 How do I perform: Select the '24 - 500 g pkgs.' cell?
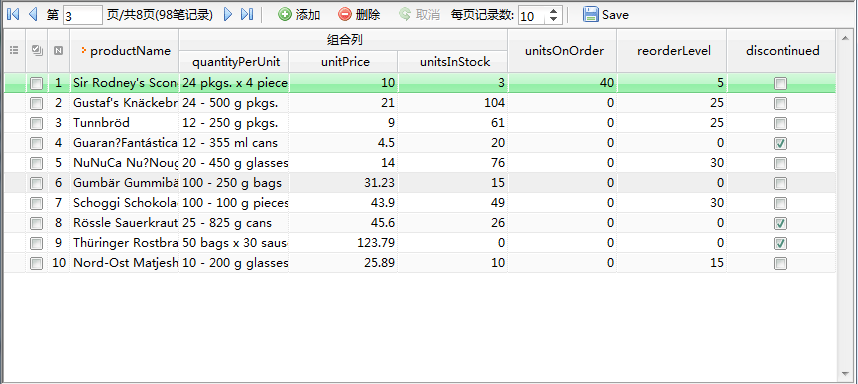[x=234, y=103]
